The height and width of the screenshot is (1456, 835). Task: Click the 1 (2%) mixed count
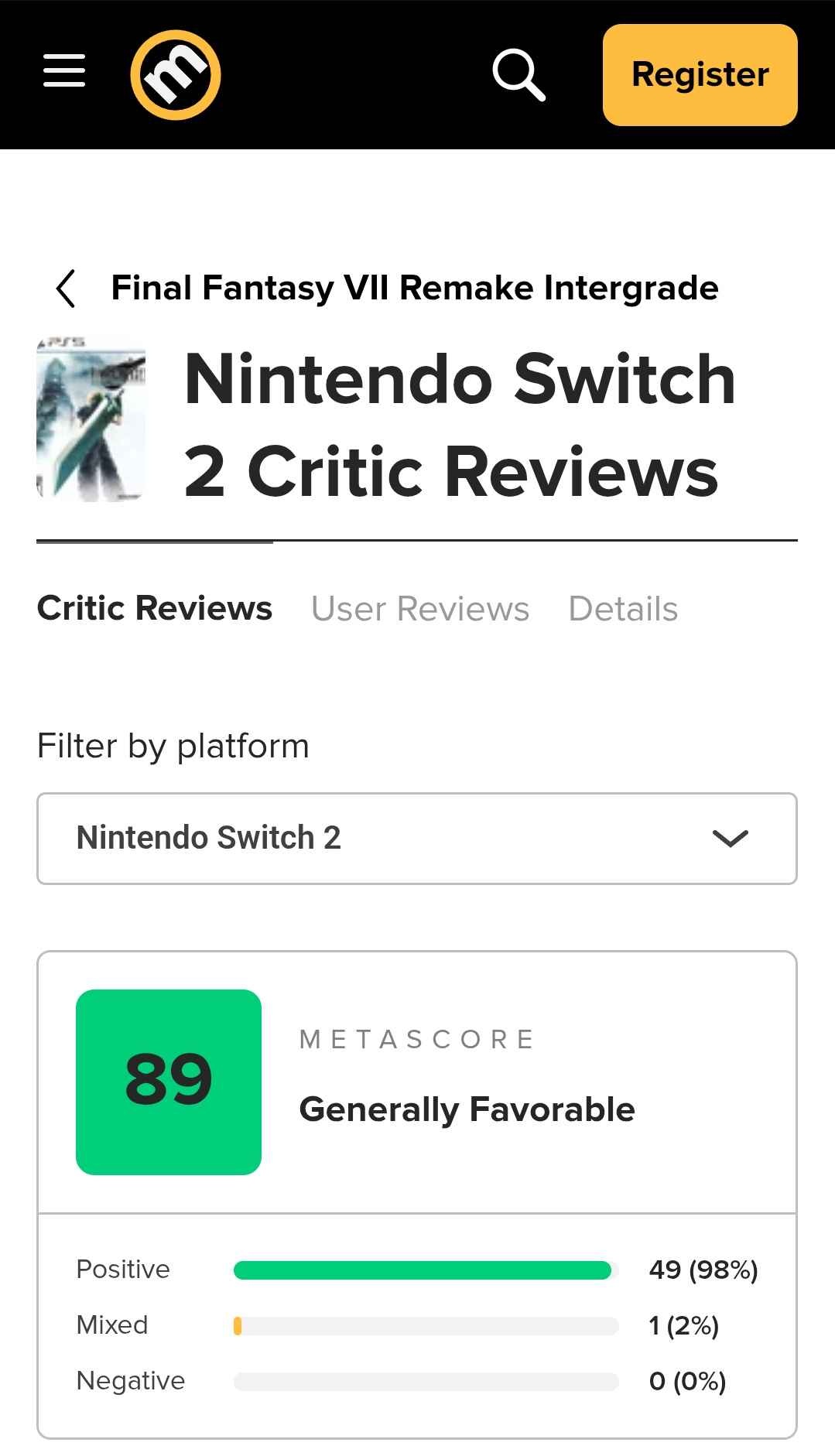click(x=683, y=1325)
